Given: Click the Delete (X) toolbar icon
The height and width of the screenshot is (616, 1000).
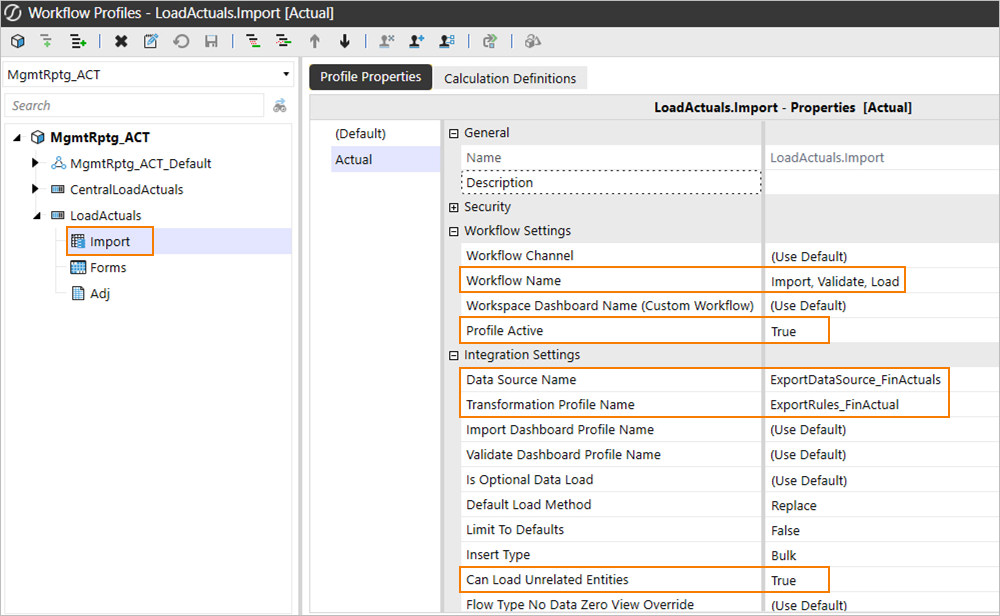Looking at the screenshot, I should (x=120, y=41).
